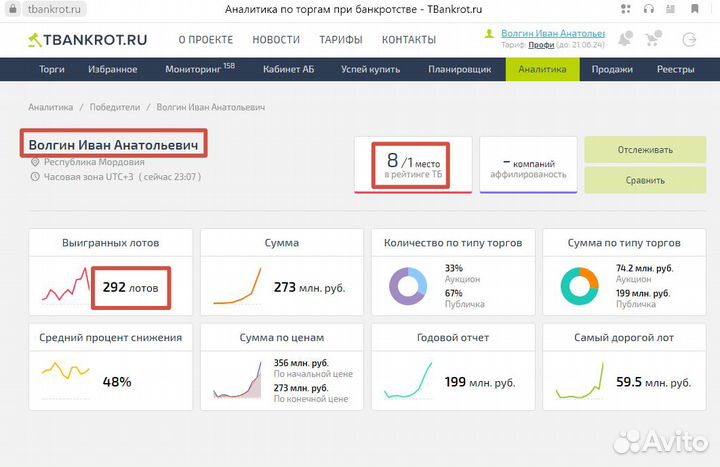
Task: Open the shopping cart icon
Action: click(656, 40)
